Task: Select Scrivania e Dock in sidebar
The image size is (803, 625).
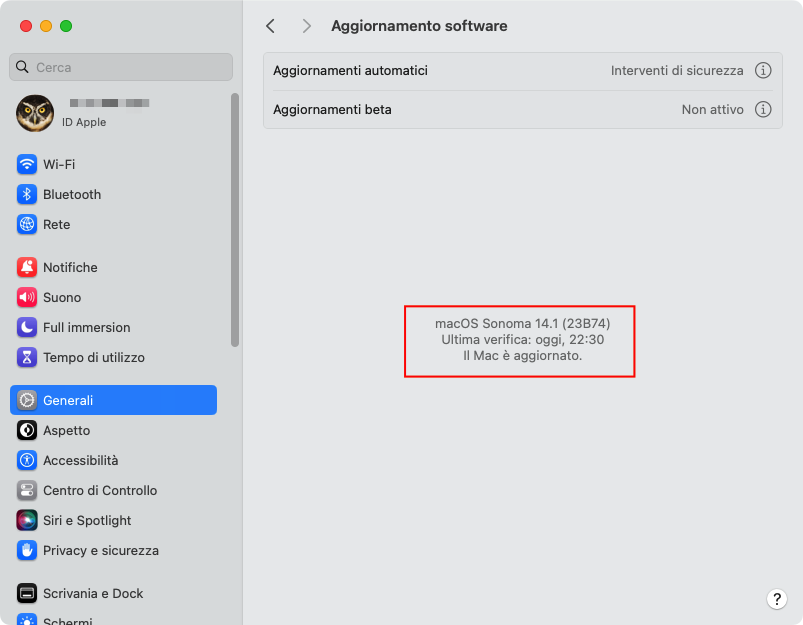Action: pos(114,593)
